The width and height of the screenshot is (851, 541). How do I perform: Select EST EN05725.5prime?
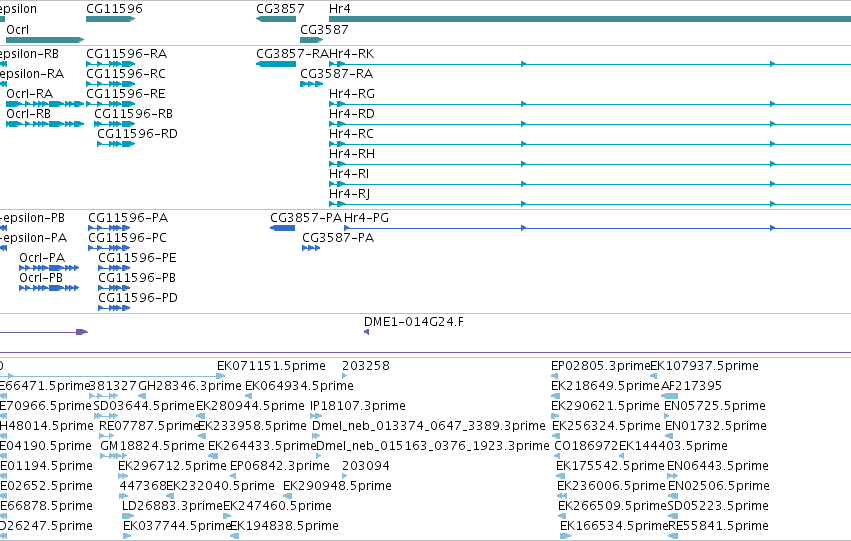[715, 406]
